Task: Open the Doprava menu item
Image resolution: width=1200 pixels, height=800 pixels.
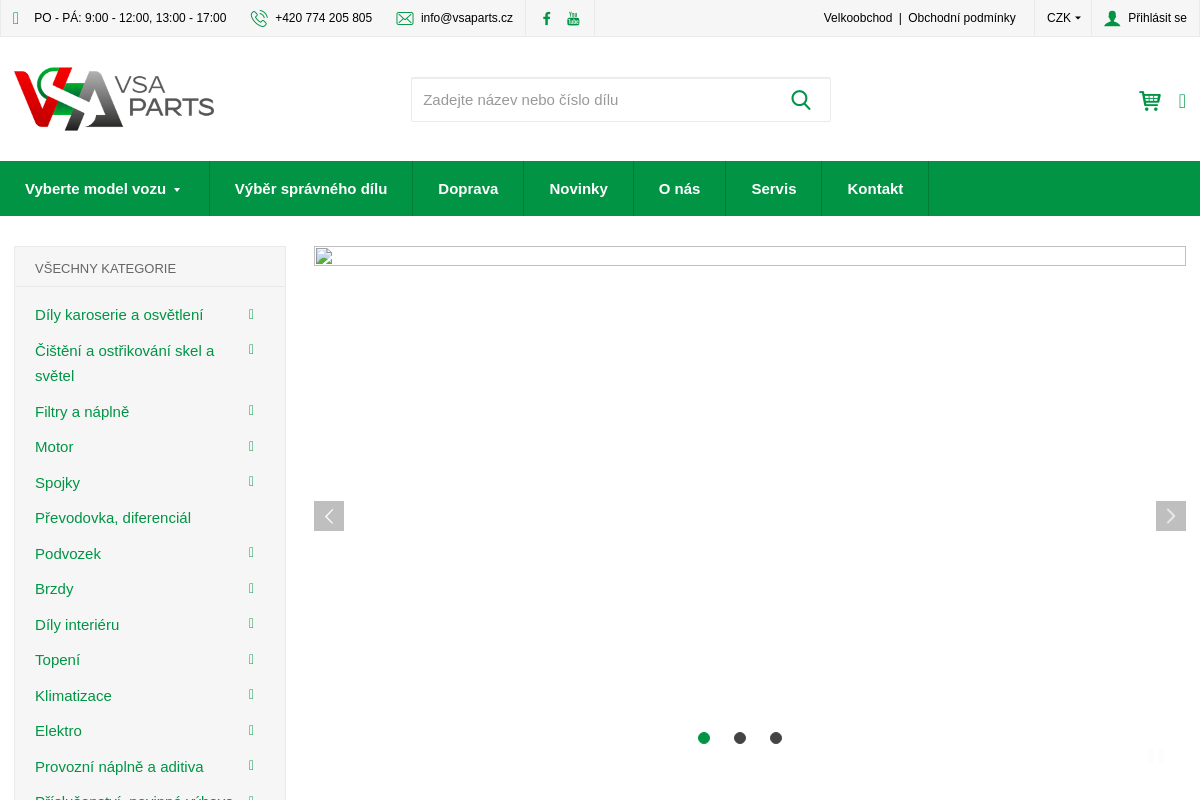Action: coord(468,188)
